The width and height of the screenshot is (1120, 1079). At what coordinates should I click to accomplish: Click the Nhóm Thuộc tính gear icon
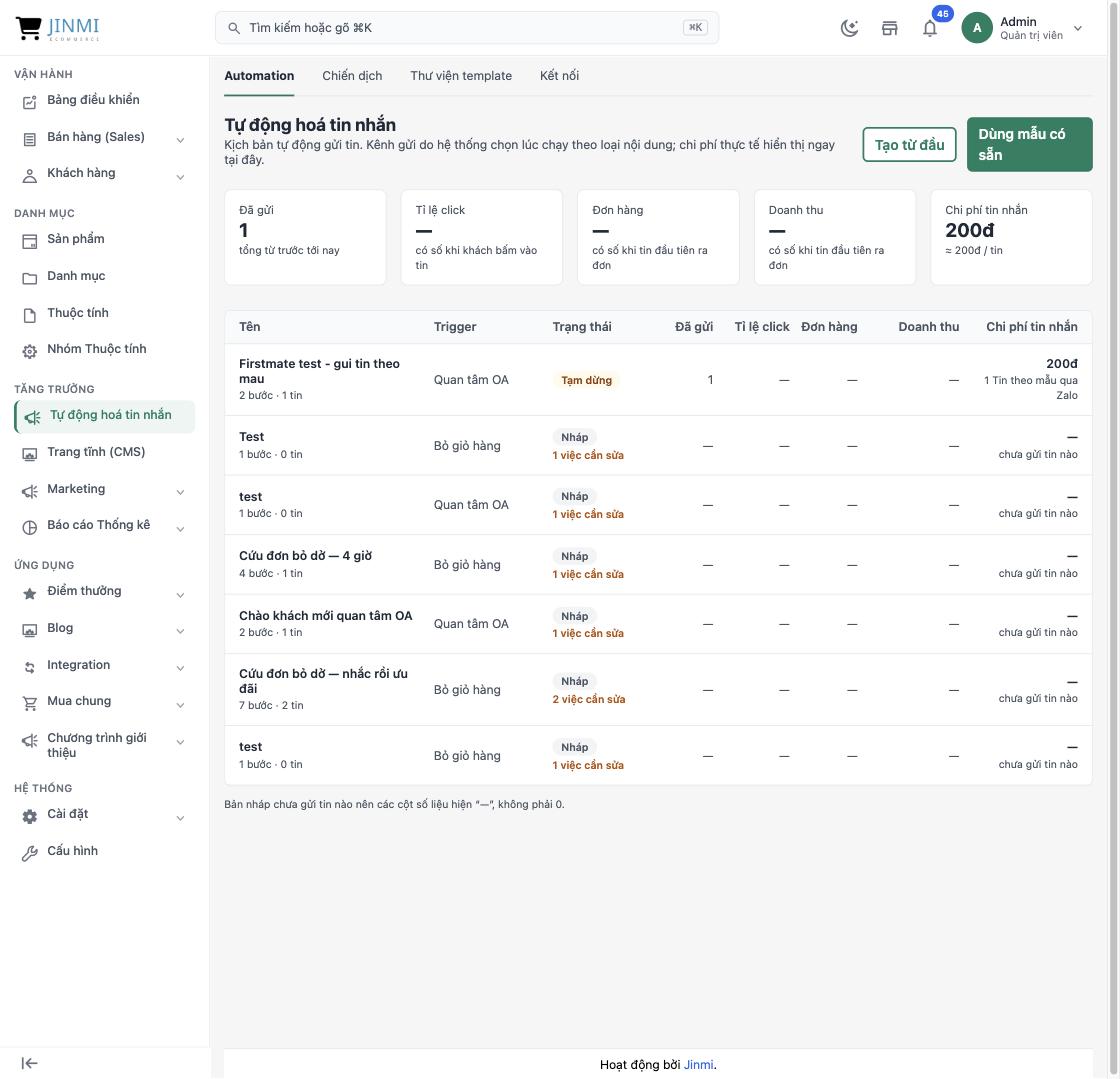click(x=29, y=351)
